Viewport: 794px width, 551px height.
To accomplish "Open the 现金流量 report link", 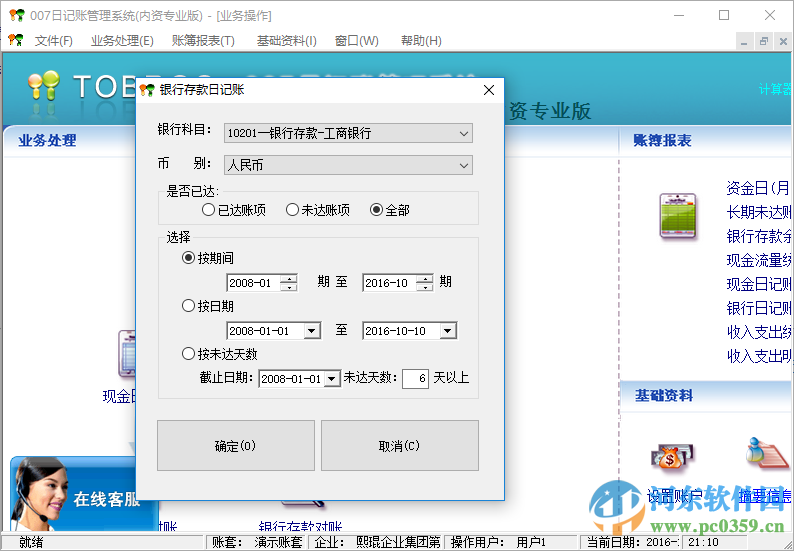I will [x=758, y=260].
